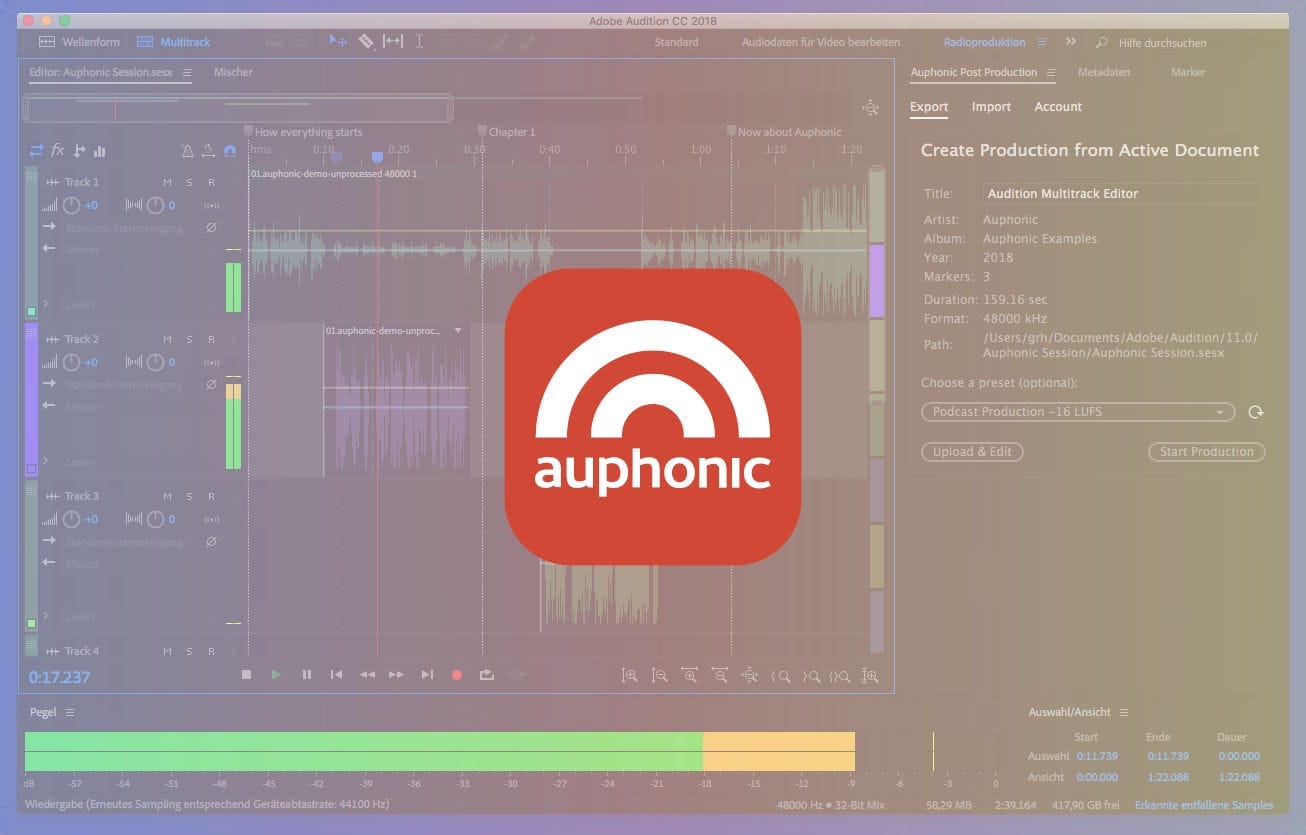Click the Start Production button
The height and width of the screenshot is (835, 1306).
pos(1206,451)
